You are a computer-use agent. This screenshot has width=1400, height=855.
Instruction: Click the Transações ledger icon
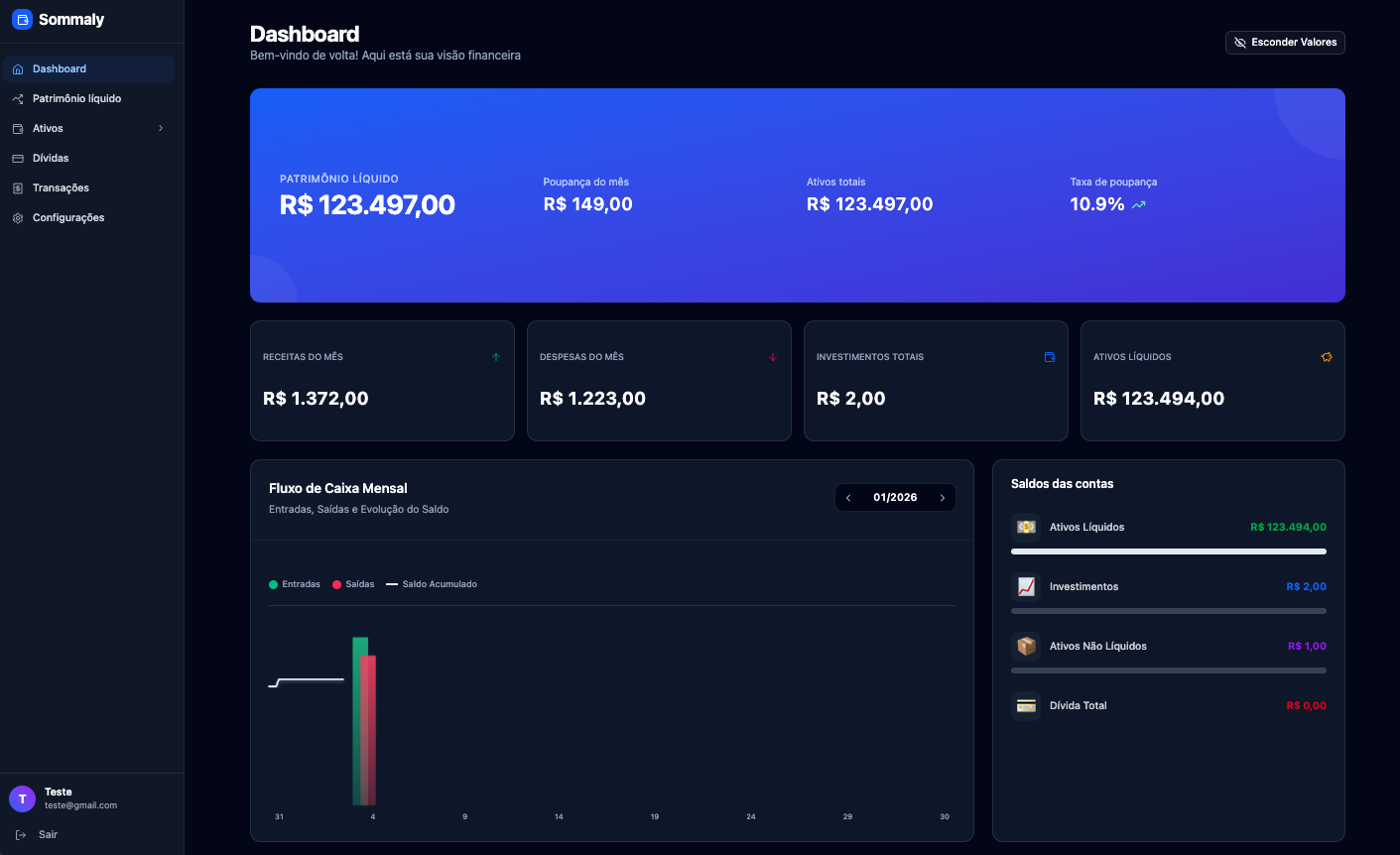[x=17, y=187]
